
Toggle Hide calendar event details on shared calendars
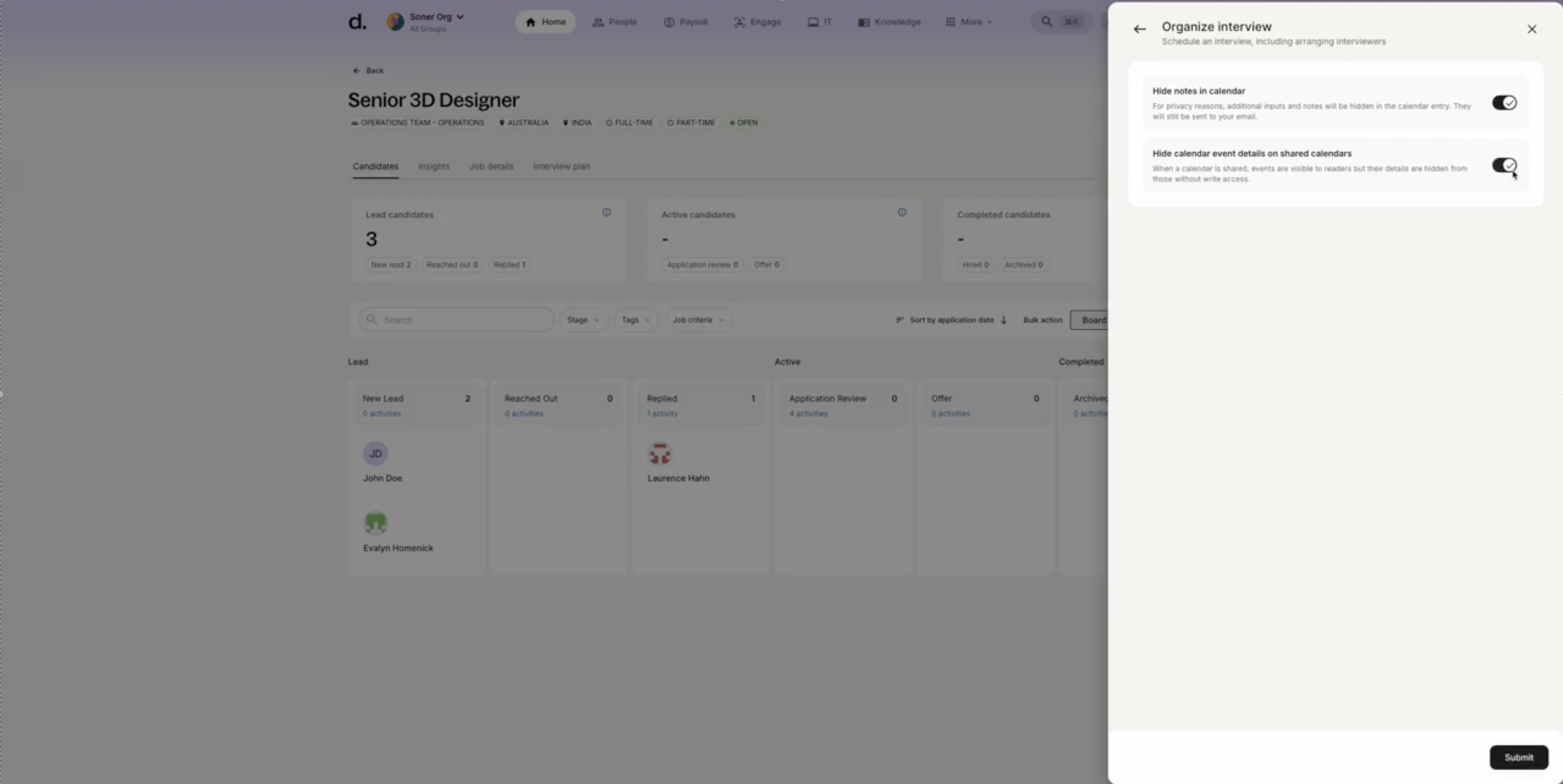click(1504, 165)
